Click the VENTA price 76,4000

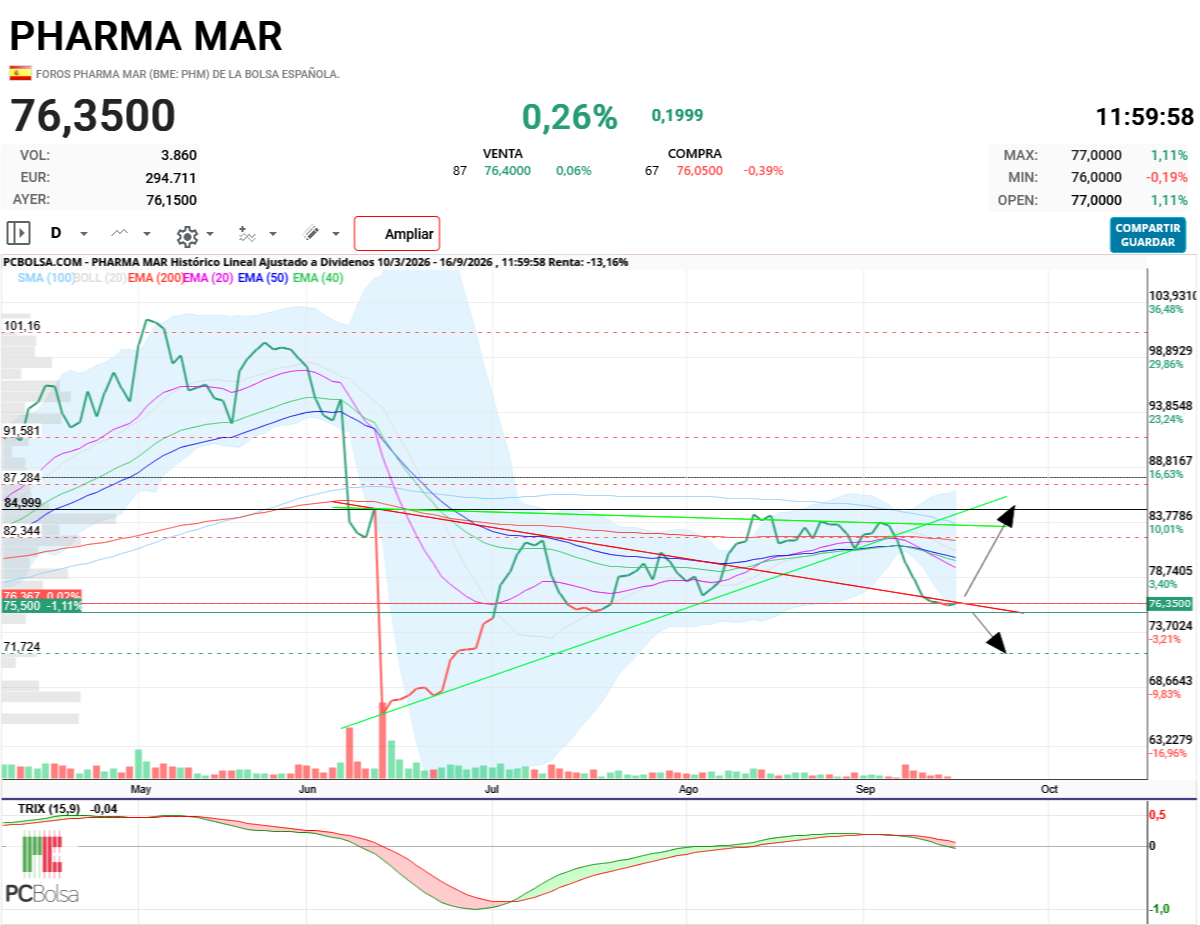point(508,170)
